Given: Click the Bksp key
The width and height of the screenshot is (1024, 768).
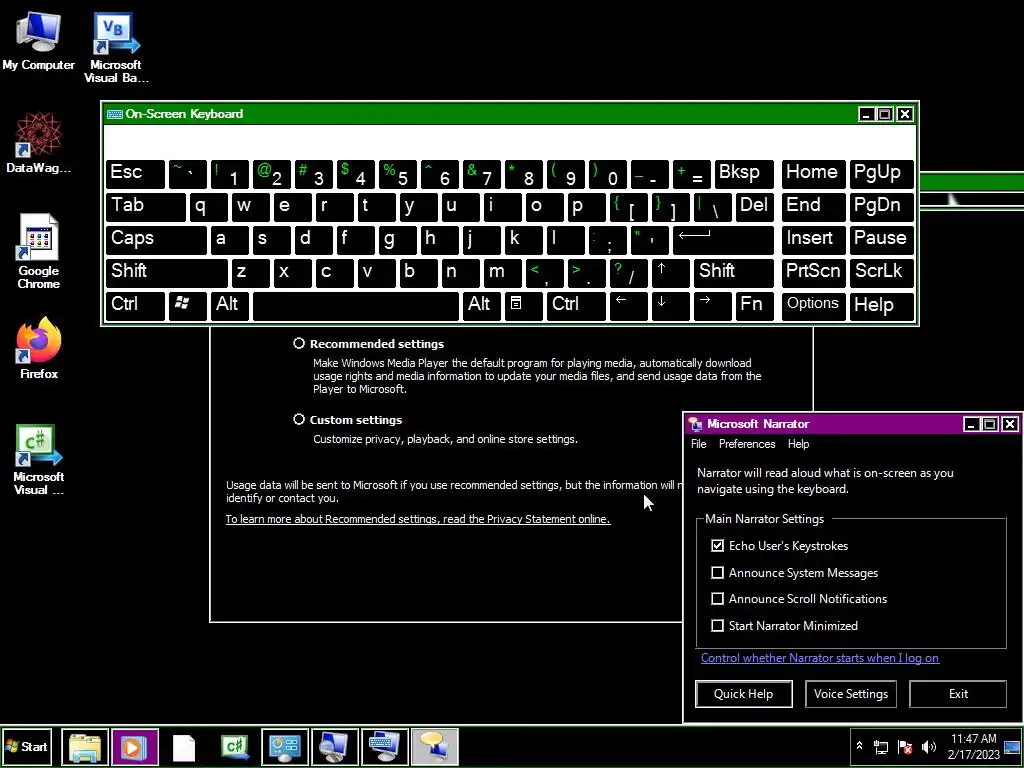Looking at the screenshot, I should [x=744, y=174].
